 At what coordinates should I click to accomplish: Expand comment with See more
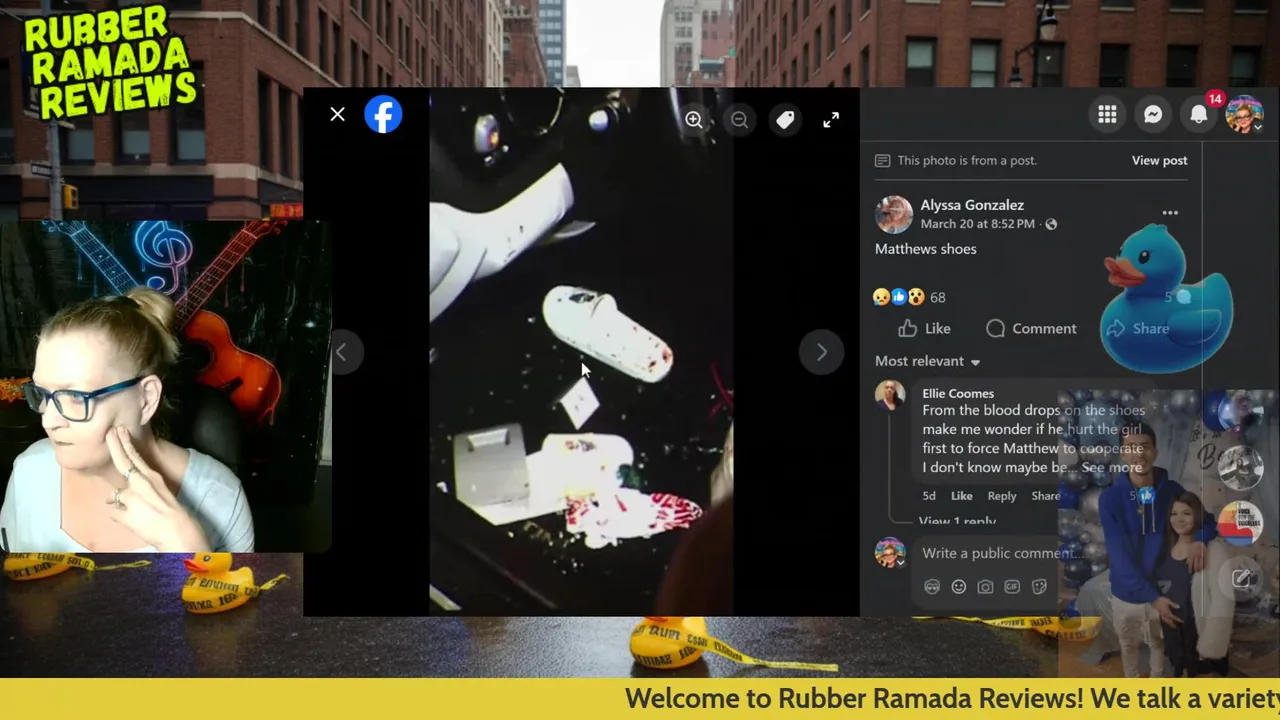pos(1111,467)
